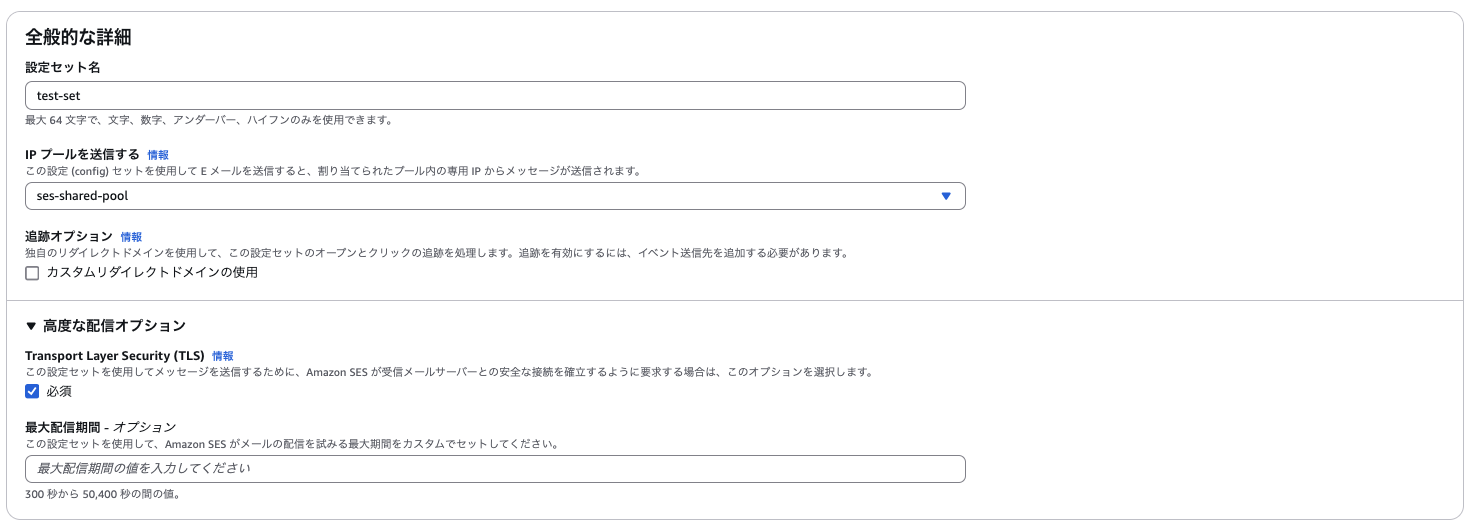
Task: Collapse the 高度な配信オプション triangle
Action: 31,326
